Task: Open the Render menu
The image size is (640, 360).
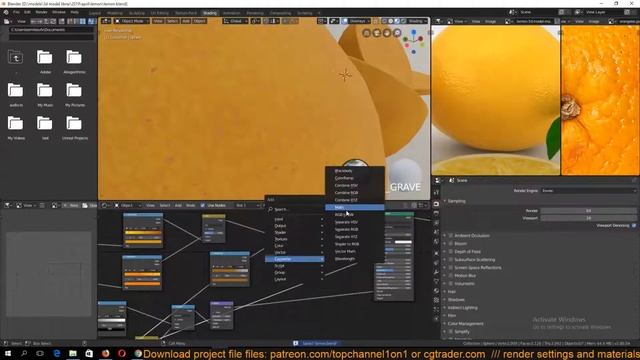Action: point(41,12)
